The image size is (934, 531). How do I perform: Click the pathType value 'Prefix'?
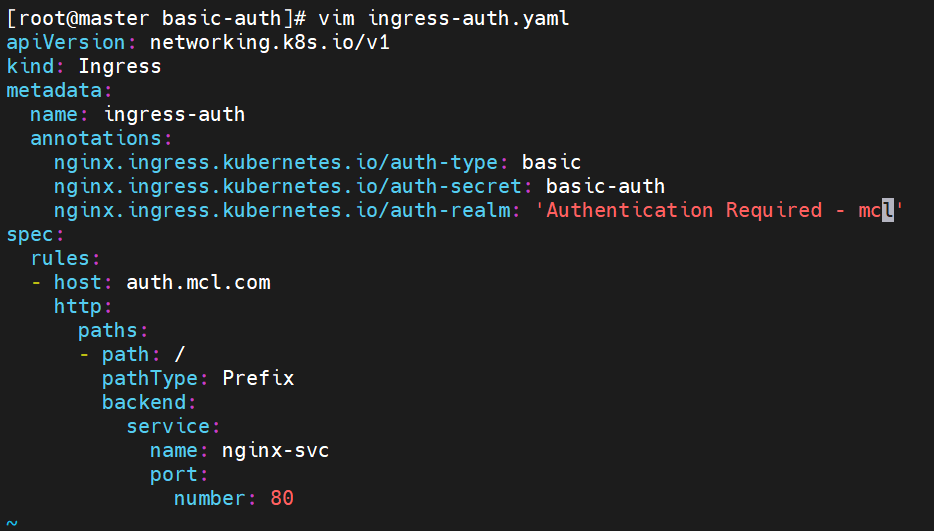[x=258, y=378]
